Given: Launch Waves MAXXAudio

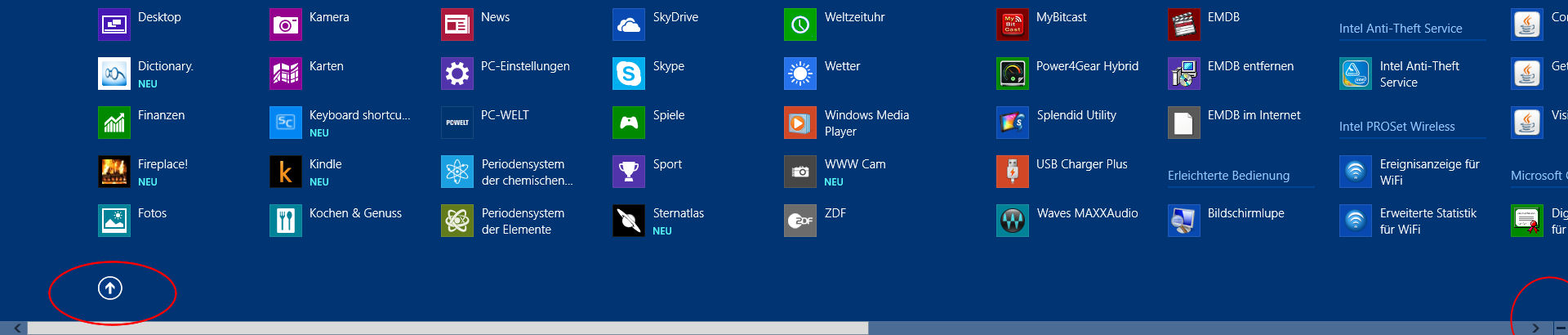Looking at the screenshot, I should click(x=1012, y=221).
